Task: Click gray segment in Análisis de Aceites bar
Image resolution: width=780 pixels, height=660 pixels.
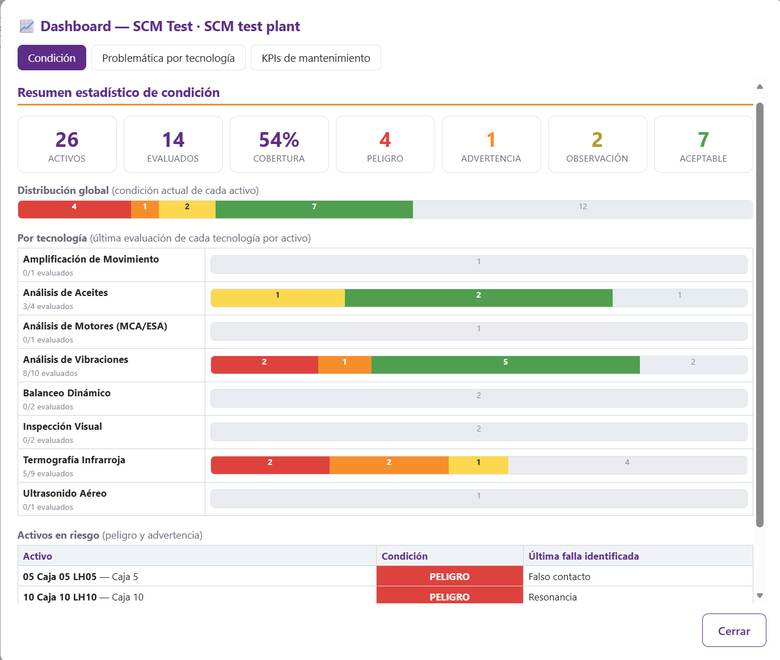Action: click(x=680, y=298)
